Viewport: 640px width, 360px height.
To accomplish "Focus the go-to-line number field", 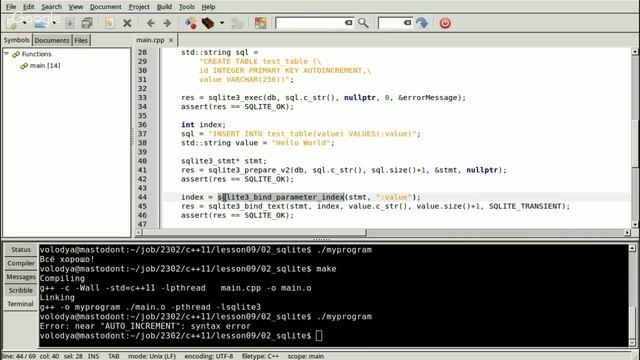I will [x=391, y=23].
